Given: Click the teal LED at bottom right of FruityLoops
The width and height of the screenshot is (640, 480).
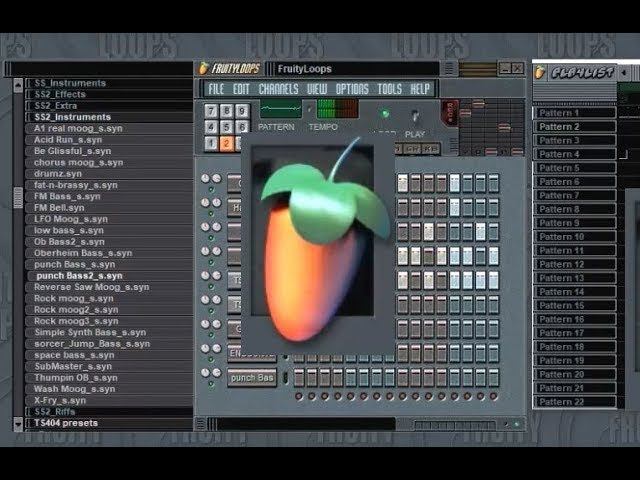Looking at the screenshot, I should (x=516, y=424).
